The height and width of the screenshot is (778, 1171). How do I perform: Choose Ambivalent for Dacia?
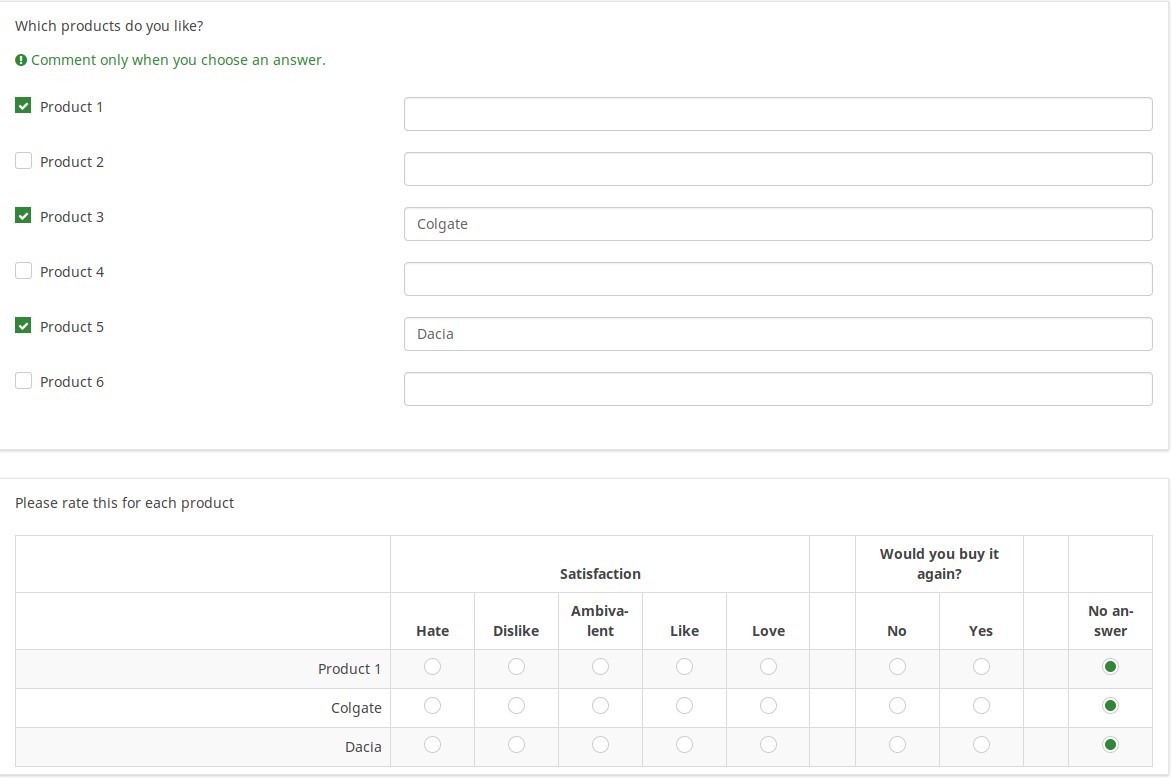coord(600,745)
